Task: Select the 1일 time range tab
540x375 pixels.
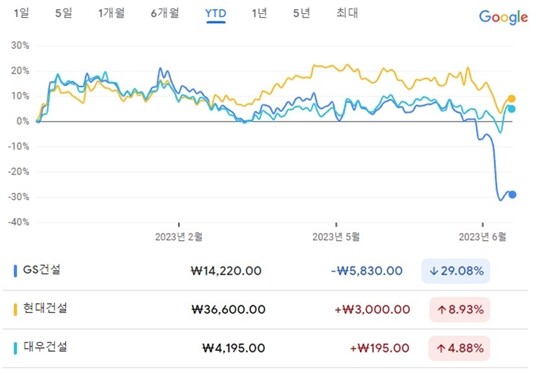Action: (x=21, y=13)
